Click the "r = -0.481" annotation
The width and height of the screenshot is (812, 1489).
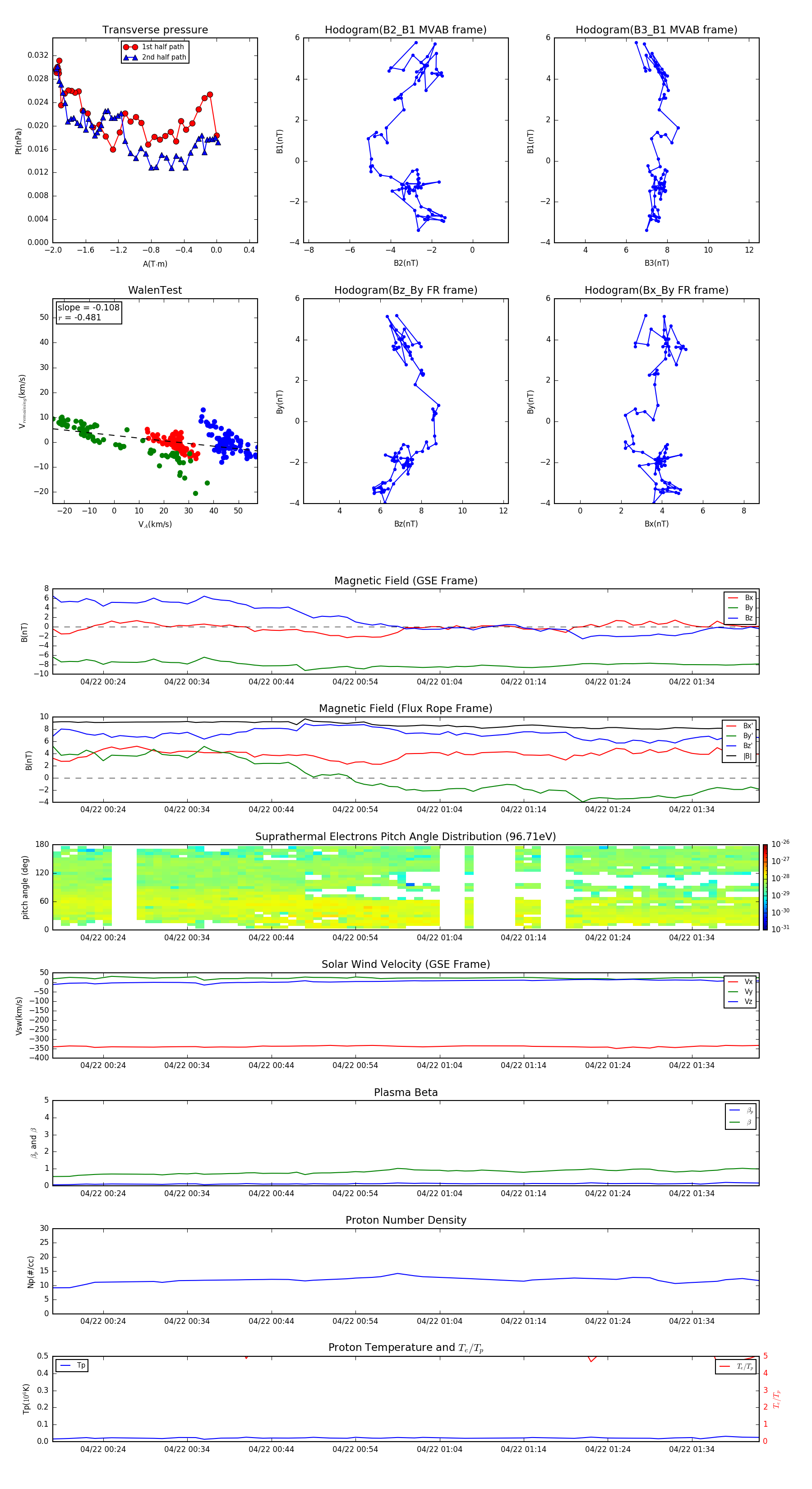80,317
